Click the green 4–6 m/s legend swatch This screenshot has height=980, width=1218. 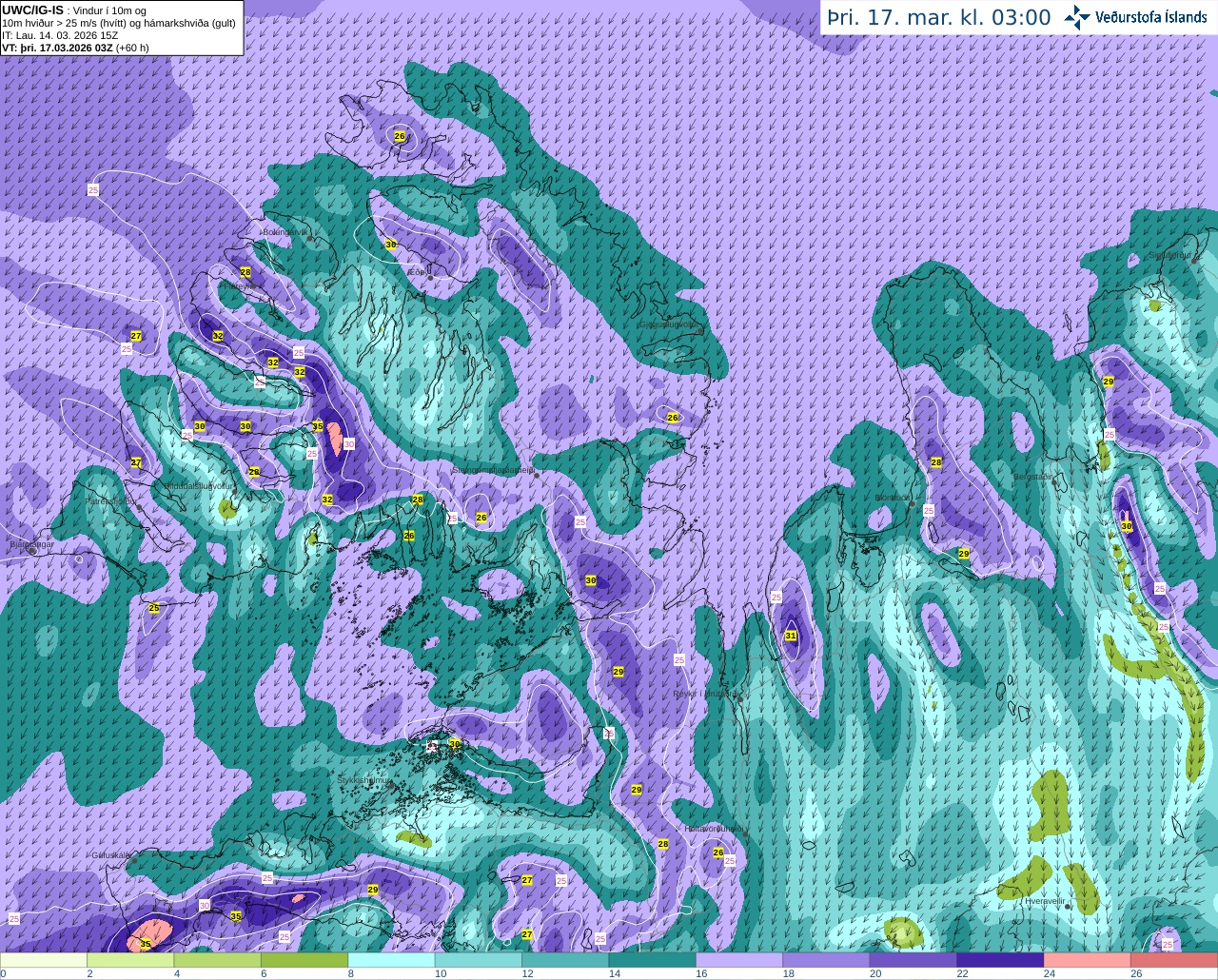(x=218, y=960)
